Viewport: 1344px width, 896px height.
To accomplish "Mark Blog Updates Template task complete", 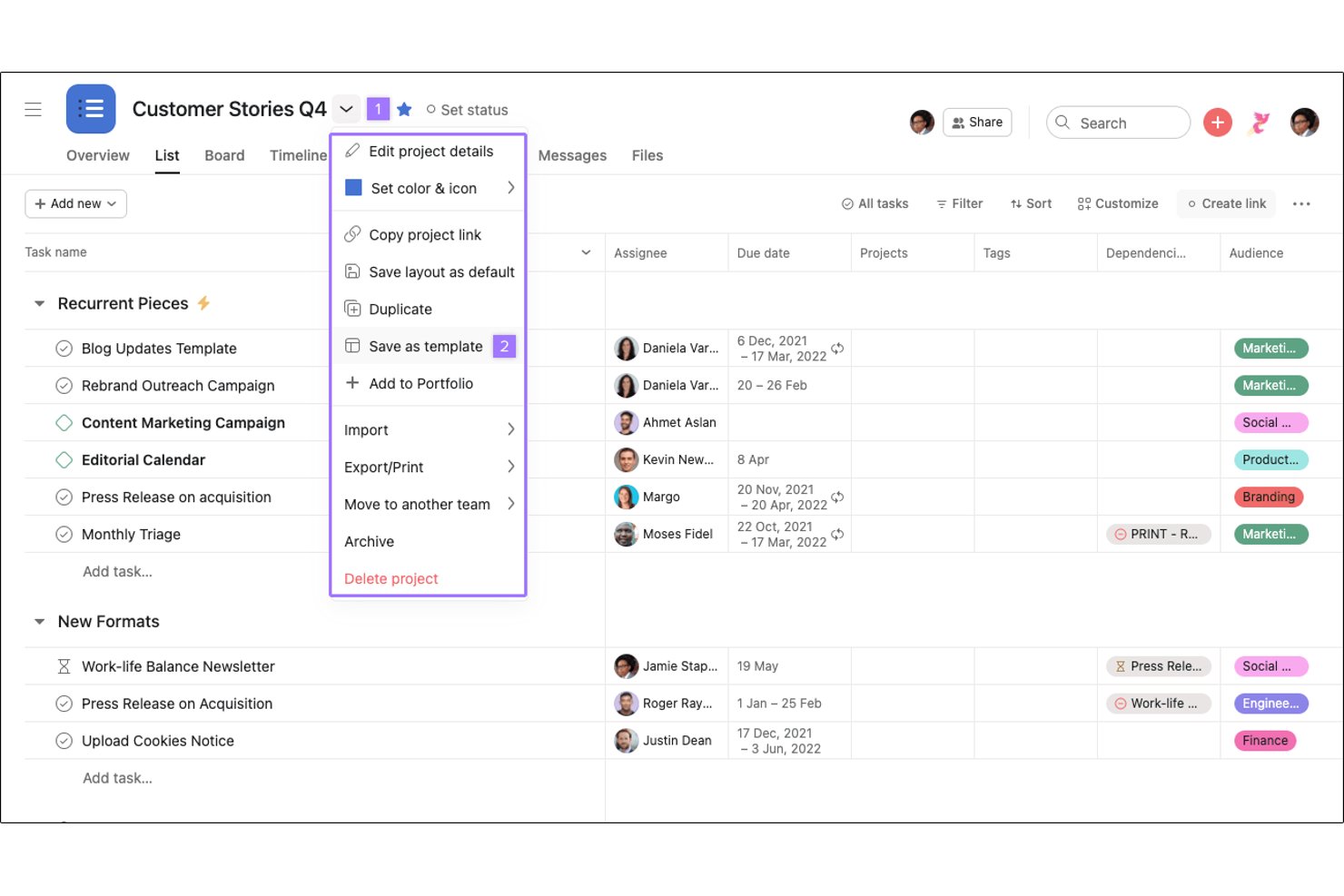I will click(64, 349).
